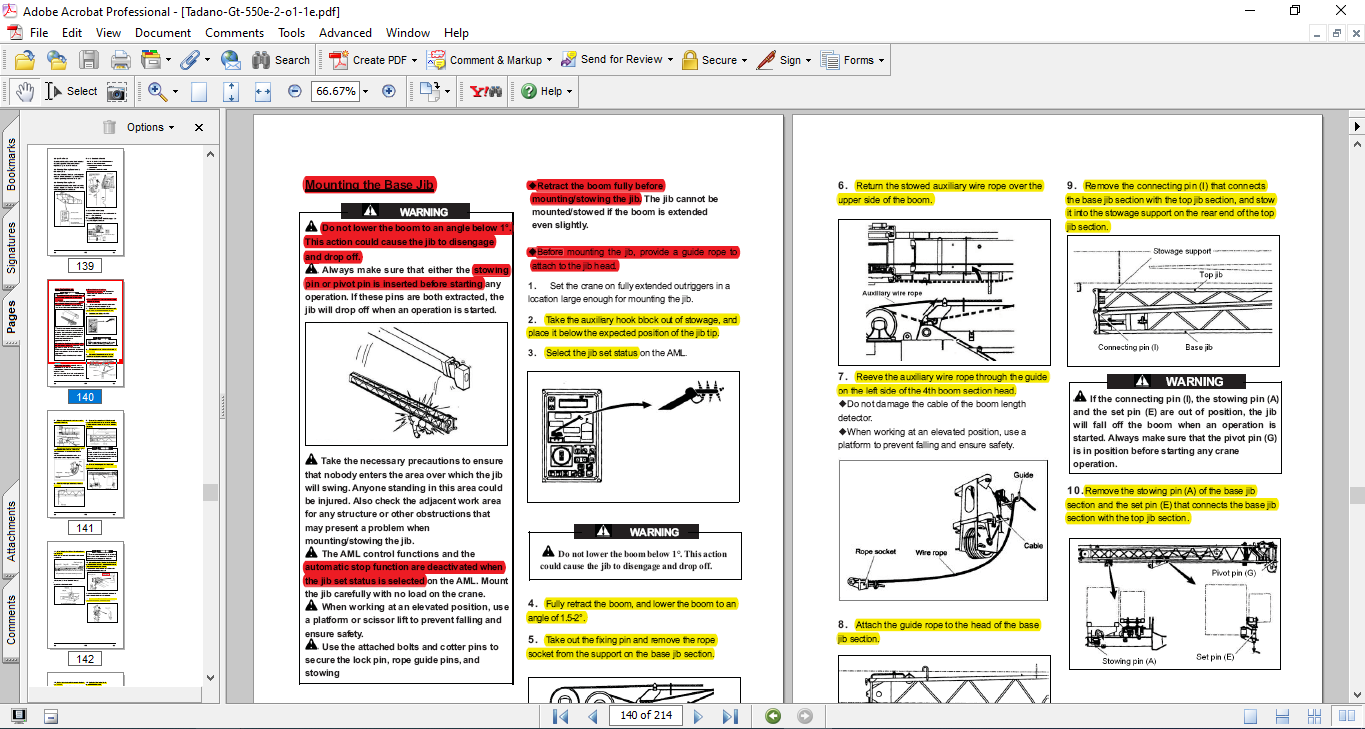
Task: Click the Fit Width icon
Action: pos(263,91)
